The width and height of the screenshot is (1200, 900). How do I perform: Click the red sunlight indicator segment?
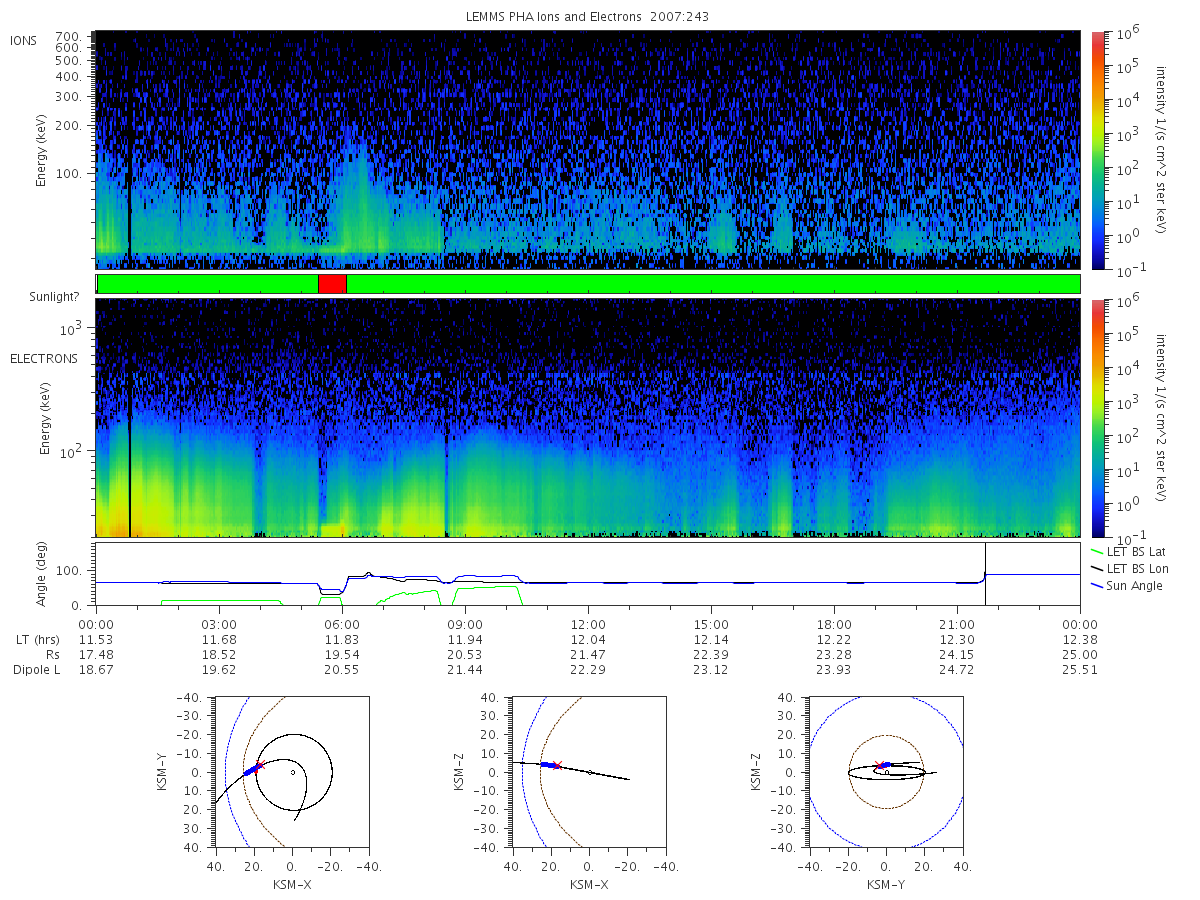coord(332,284)
